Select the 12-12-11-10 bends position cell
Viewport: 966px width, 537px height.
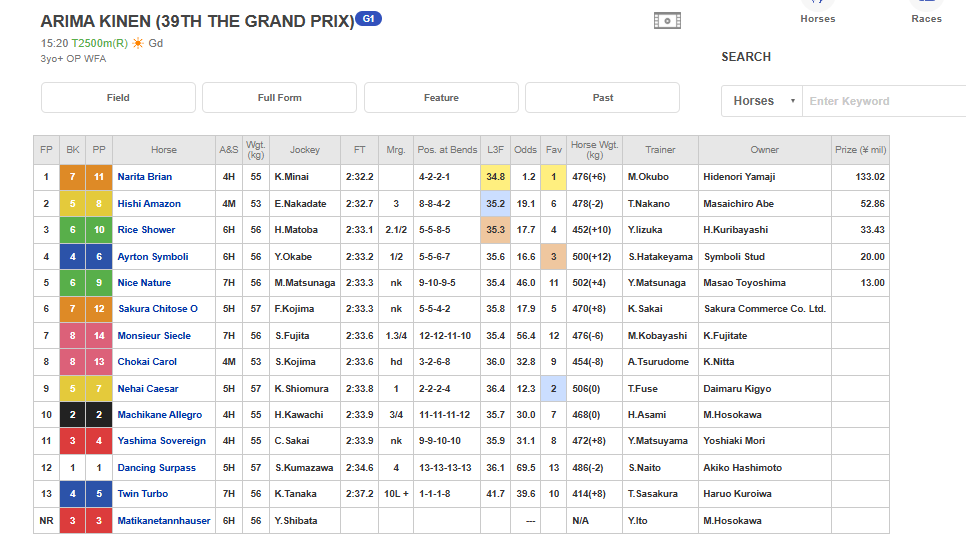point(447,336)
